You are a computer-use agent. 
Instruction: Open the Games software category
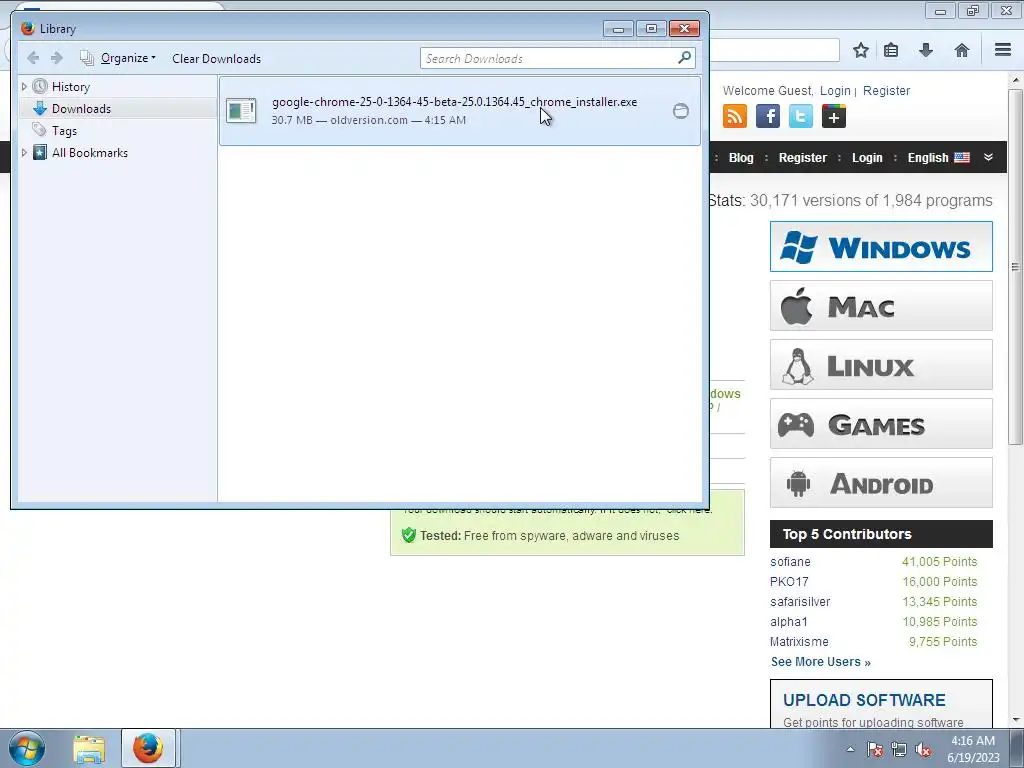[x=881, y=424]
